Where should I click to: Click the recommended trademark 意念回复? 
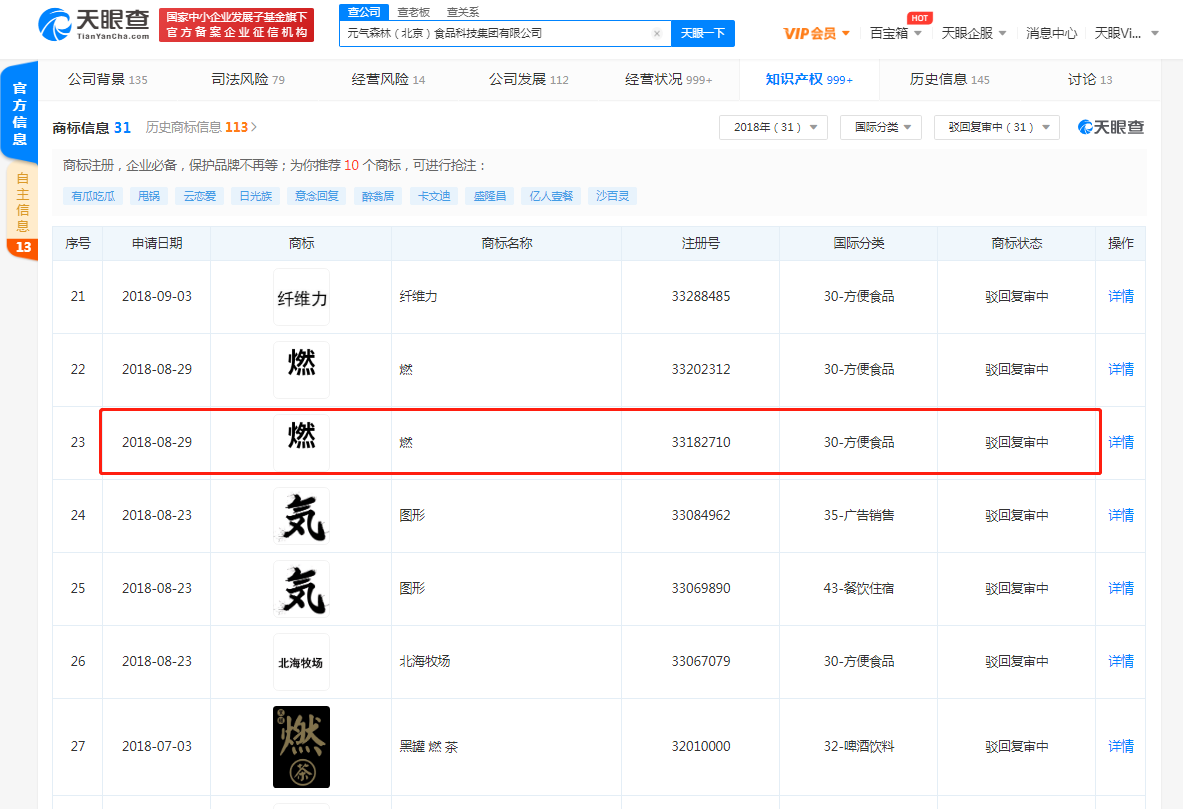point(316,196)
